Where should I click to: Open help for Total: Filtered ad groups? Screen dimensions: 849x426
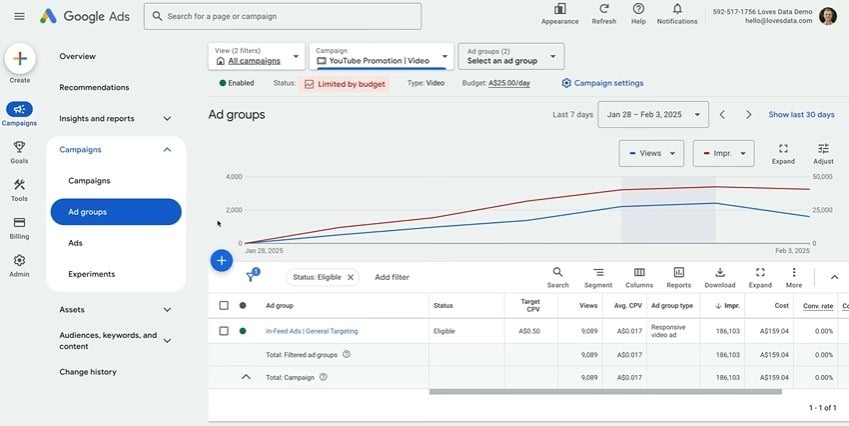[347, 355]
